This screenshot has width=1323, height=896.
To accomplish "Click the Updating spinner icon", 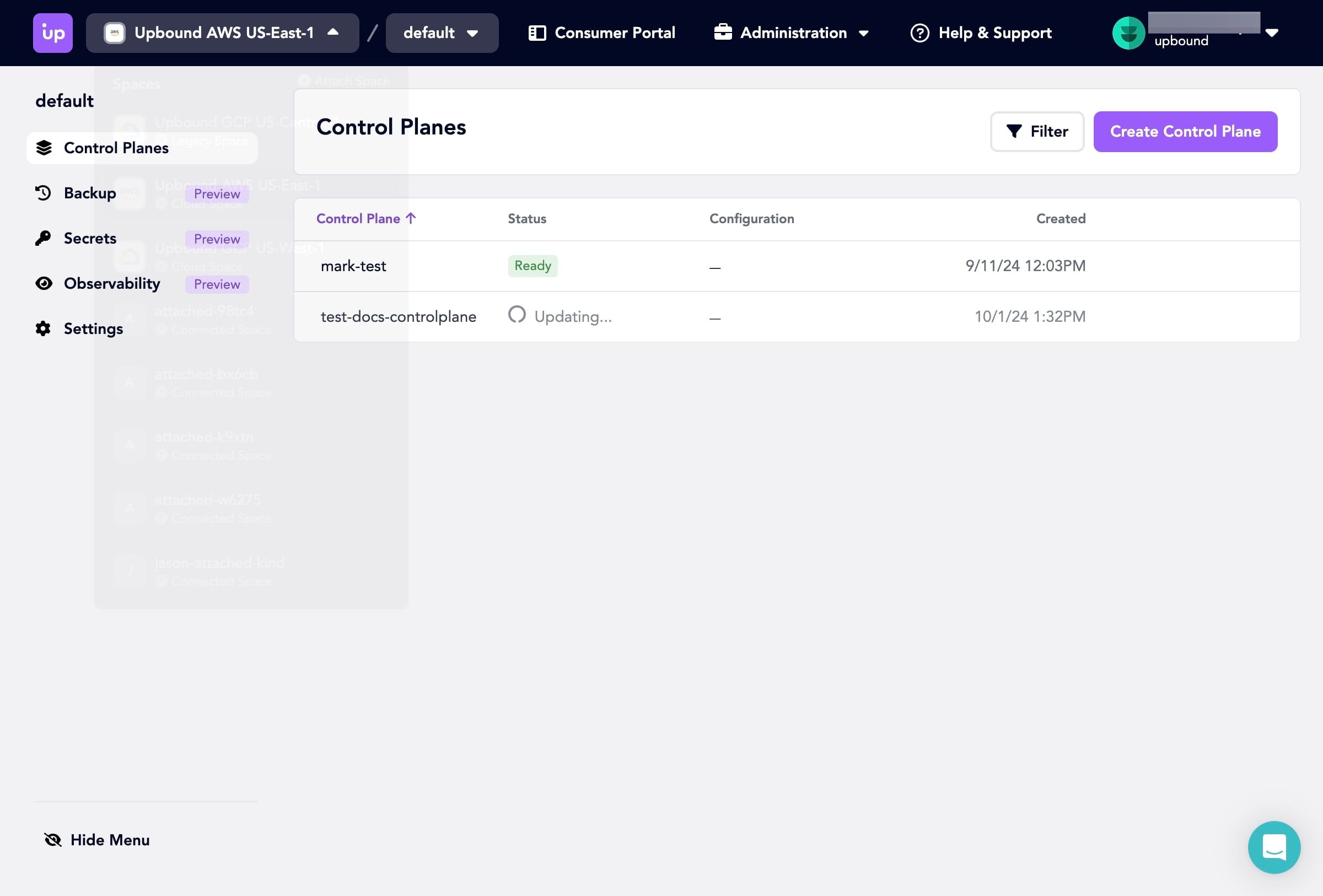I will (x=517, y=314).
